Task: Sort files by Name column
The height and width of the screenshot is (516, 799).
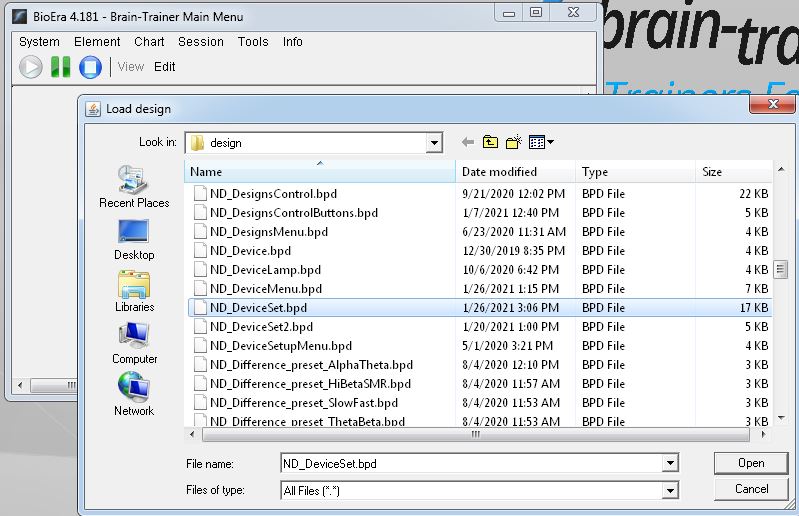Action: 319,172
